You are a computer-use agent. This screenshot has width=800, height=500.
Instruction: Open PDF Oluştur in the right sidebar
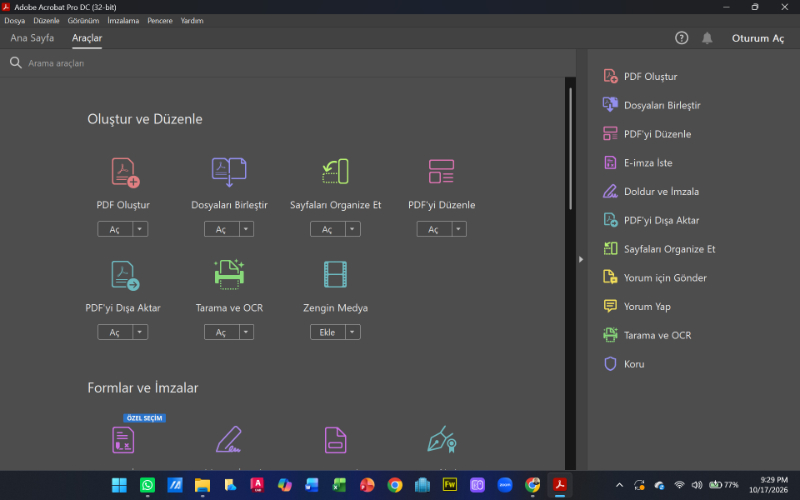tap(640, 77)
